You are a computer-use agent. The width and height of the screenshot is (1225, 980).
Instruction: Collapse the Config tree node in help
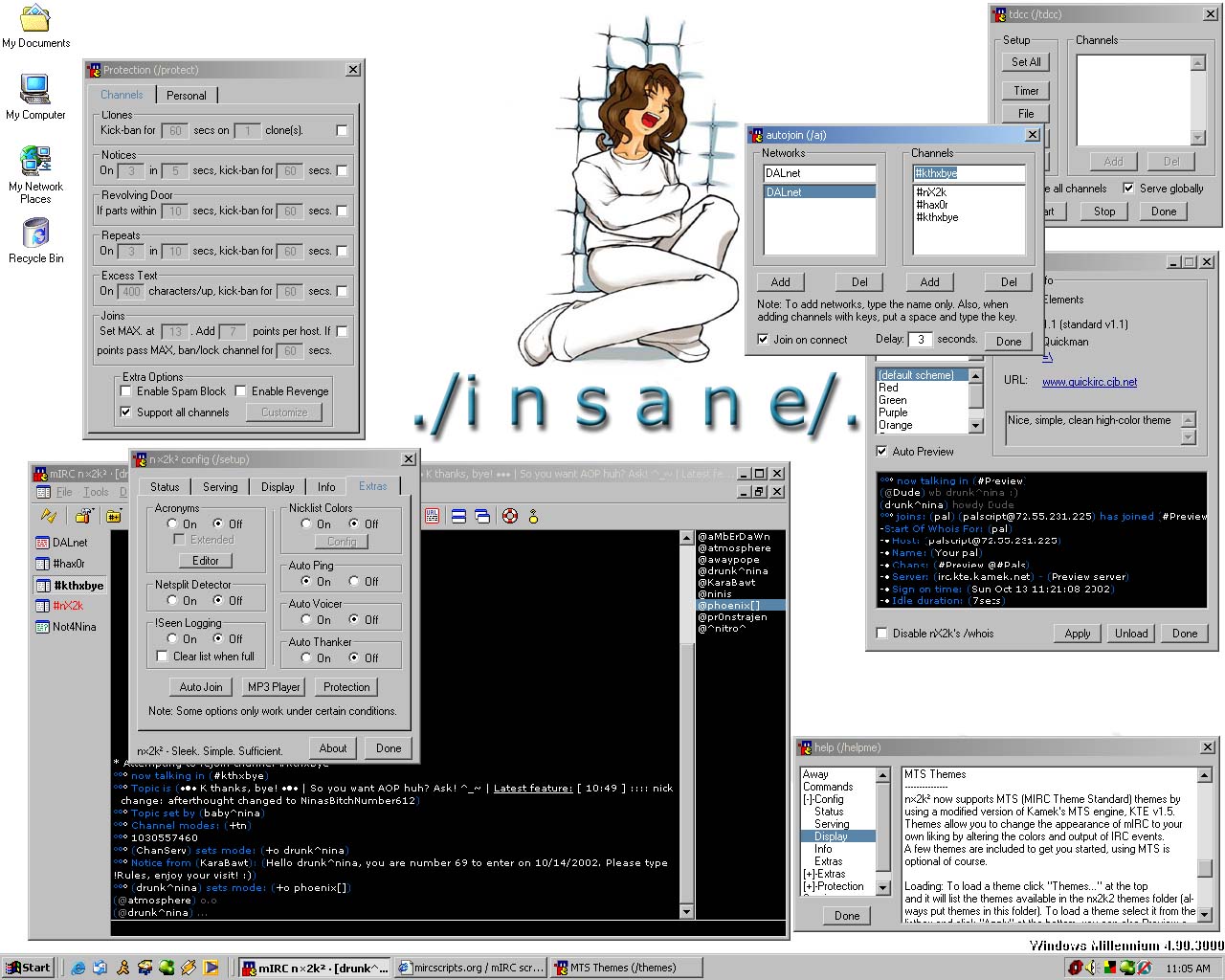tap(809, 799)
